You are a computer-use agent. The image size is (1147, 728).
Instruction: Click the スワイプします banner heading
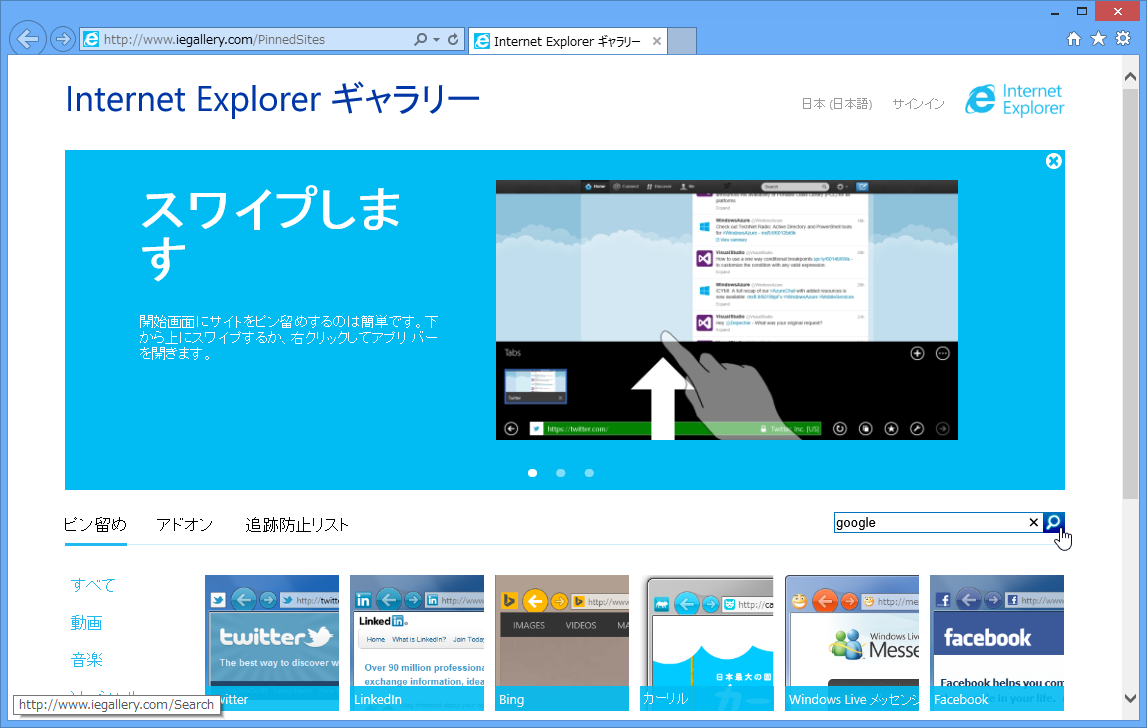click(271, 234)
